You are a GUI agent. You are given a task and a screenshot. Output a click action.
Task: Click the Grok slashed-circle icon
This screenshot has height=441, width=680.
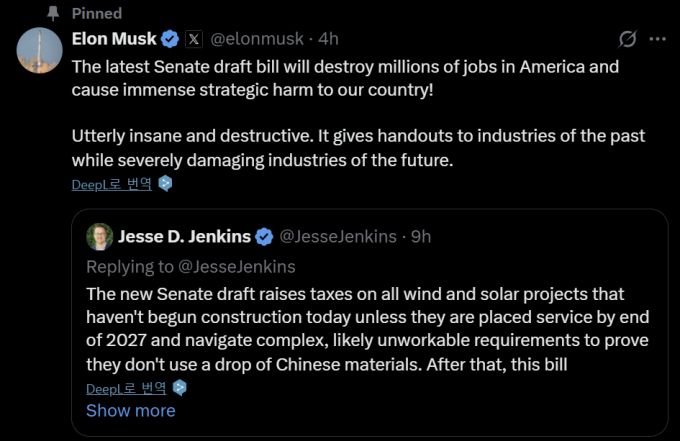[628, 39]
